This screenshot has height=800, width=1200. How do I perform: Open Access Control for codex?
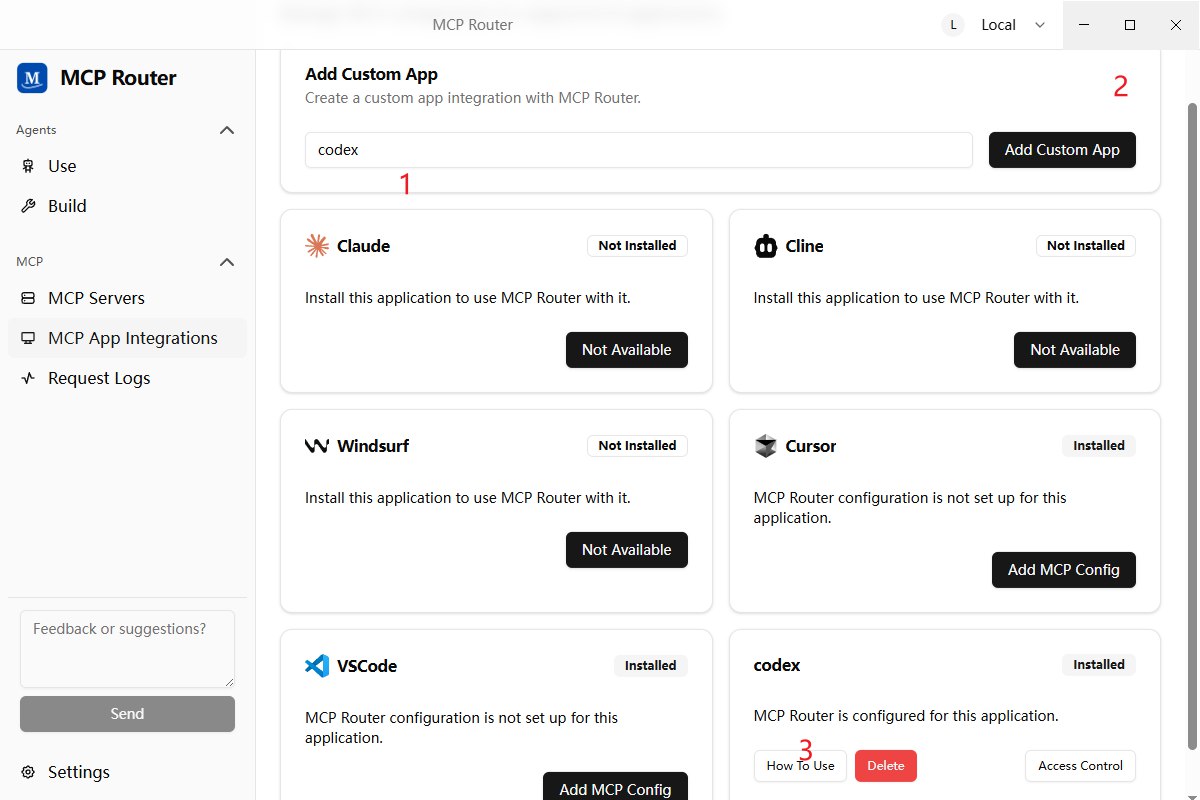(x=1080, y=766)
